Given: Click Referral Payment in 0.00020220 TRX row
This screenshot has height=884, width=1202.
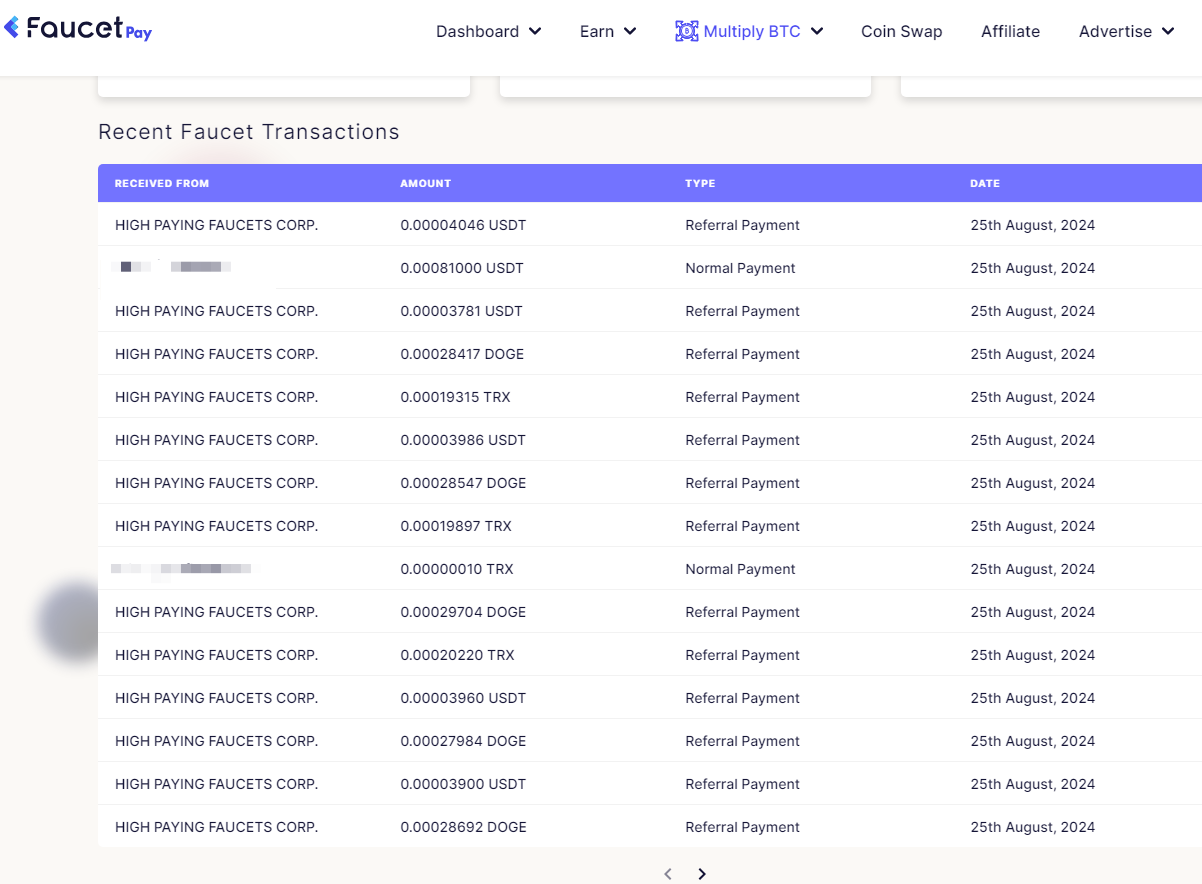Looking at the screenshot, I should [x=742, y=655].
